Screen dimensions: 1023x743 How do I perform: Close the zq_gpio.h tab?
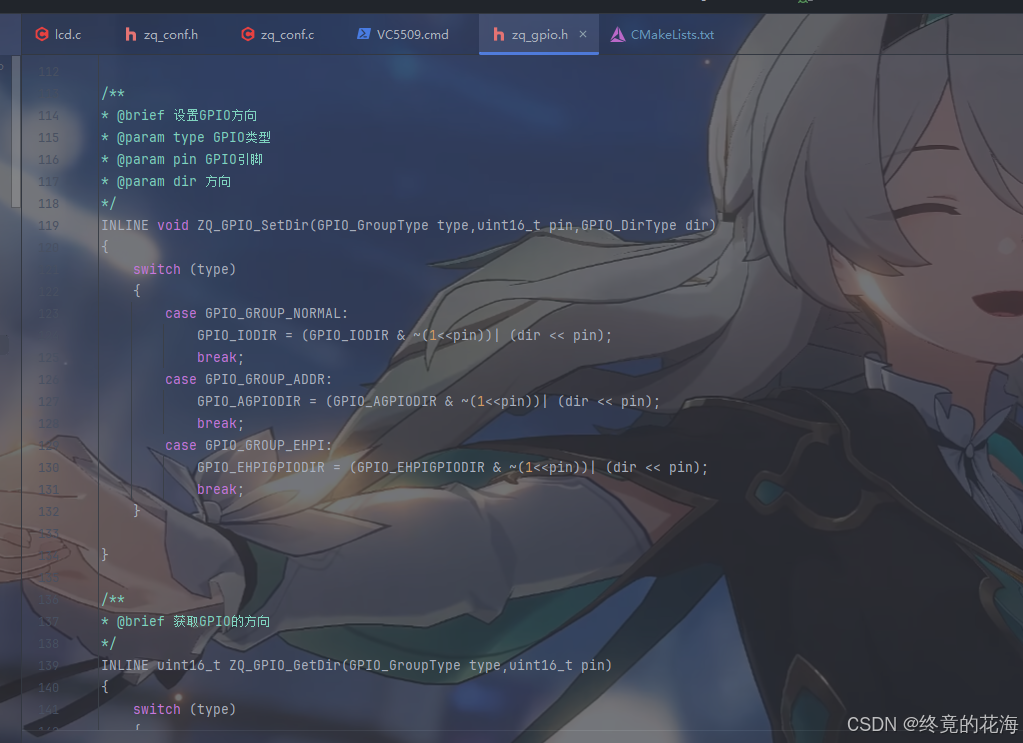pyautogui.click(x=583, y=34)
